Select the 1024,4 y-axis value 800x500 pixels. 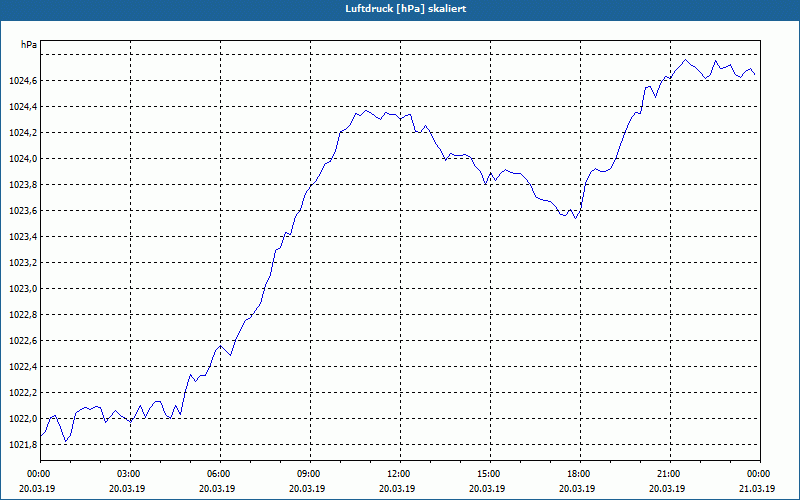click(23, 107)
